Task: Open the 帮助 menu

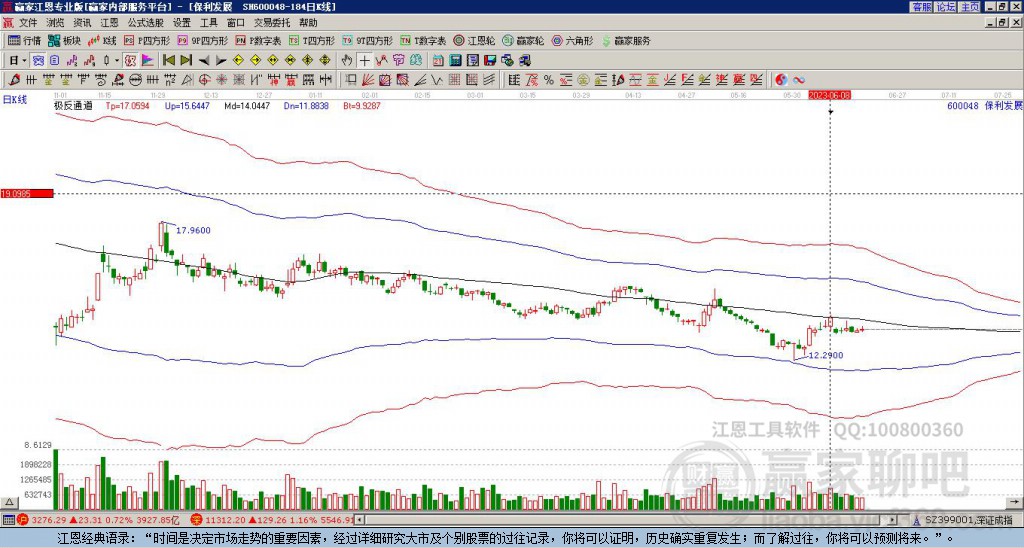Action: click(x=308, y=23)
